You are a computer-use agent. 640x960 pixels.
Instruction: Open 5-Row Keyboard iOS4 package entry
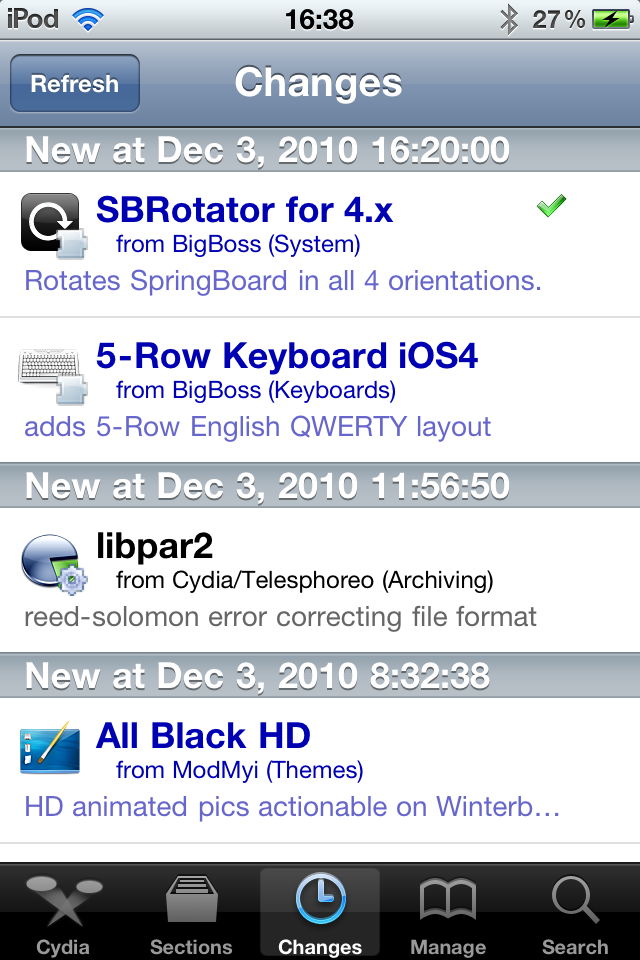320,390
